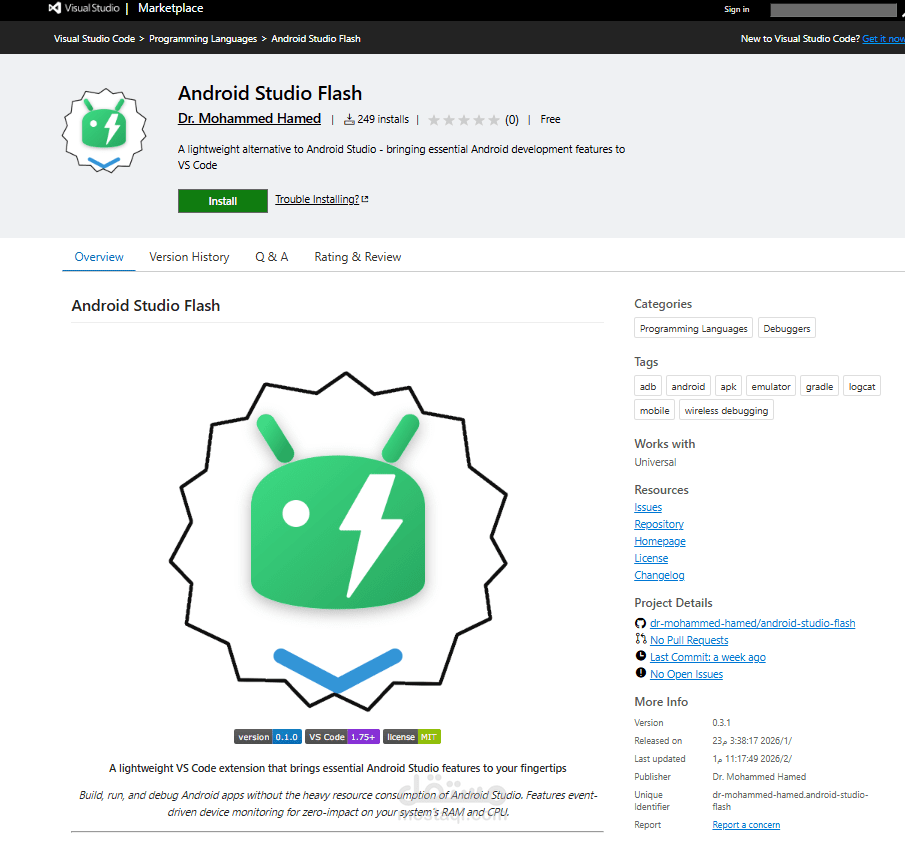Click the MIT license badge

[x=411, y=736]
